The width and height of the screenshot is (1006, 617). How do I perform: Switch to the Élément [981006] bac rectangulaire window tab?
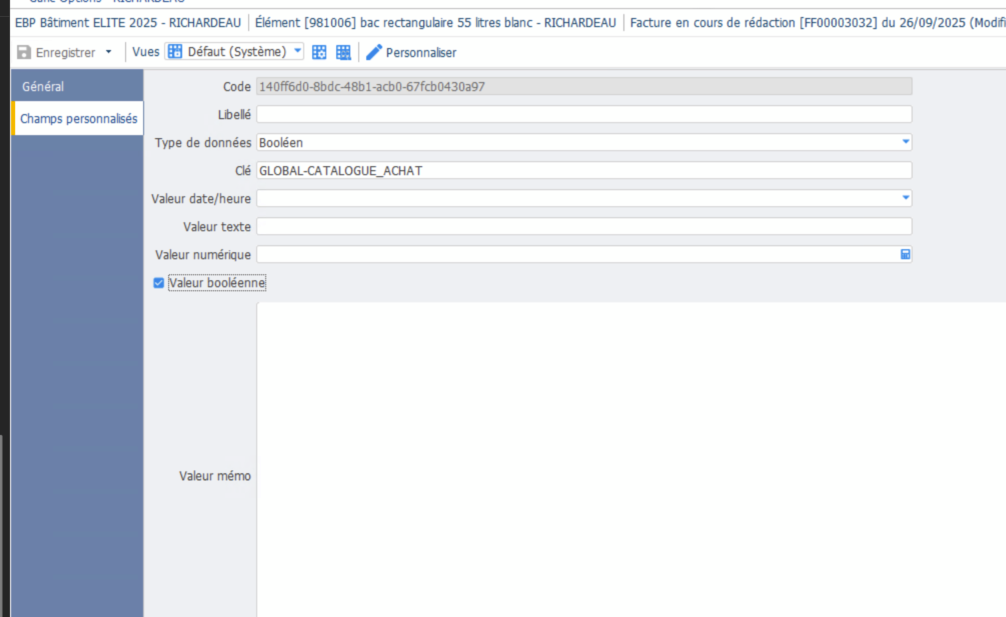(435, 23)
